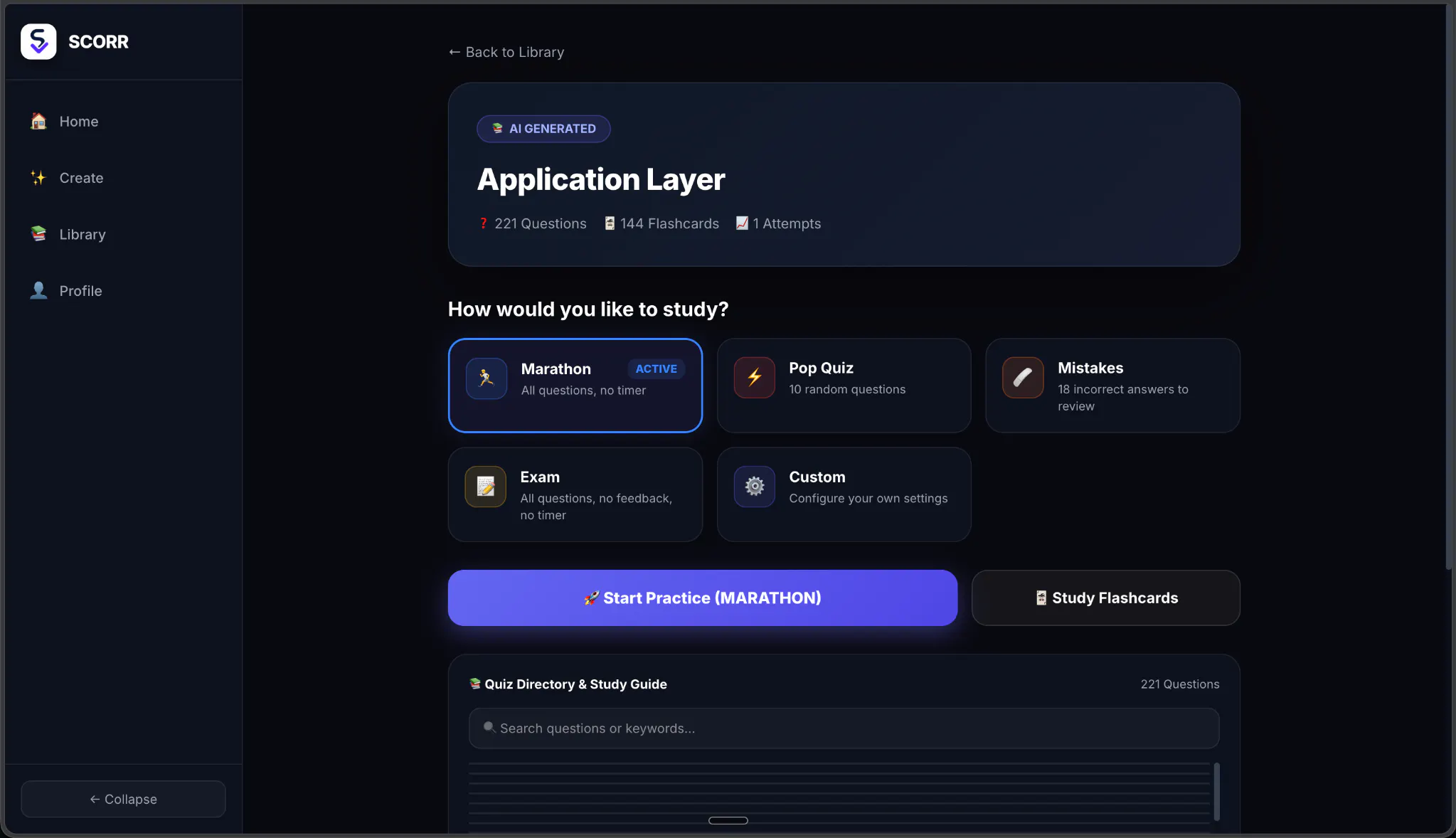1456x838 pixels.
Task: Select the Marathon study mode card
Action: point(575,386)
